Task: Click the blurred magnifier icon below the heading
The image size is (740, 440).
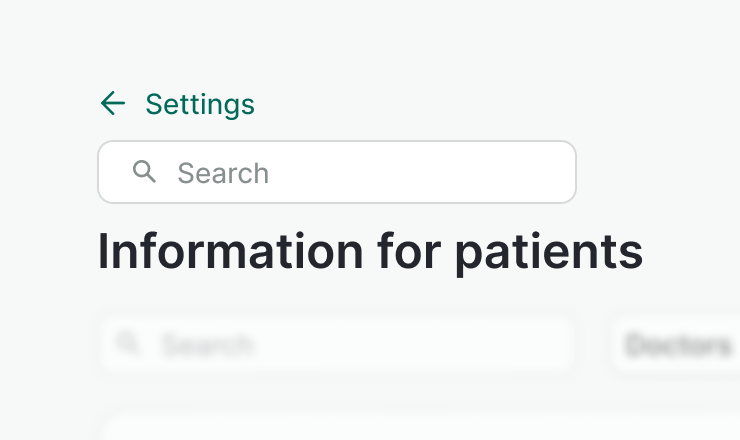Action: click(x=127, y=345)
